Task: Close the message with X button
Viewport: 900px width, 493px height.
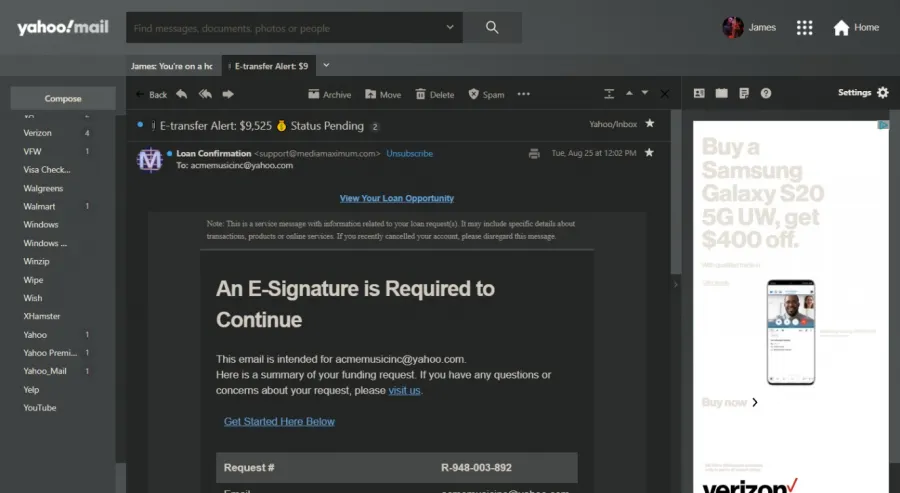Action: (x=664, y=94)
